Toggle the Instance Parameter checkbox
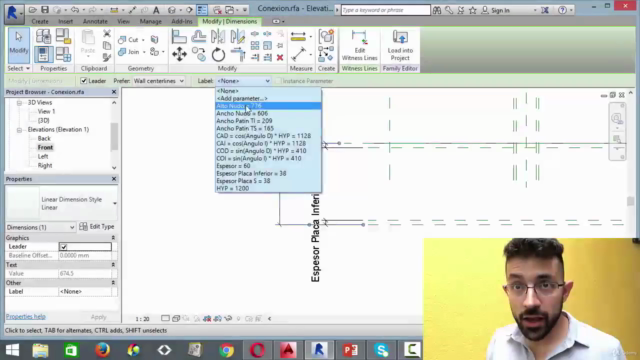The height and width of the screenshot is (360, 640). tap(278, 81)
